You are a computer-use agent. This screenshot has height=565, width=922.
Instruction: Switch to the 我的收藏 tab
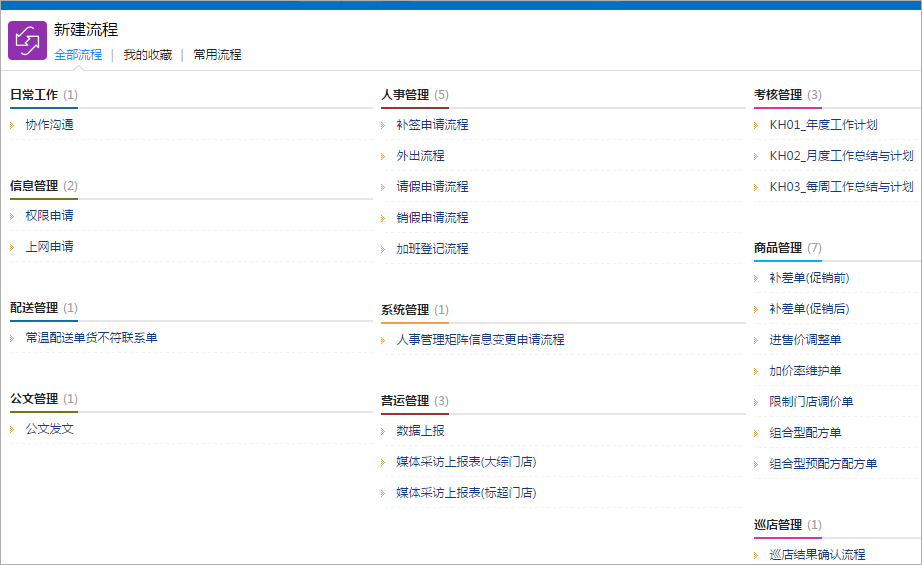147,55
